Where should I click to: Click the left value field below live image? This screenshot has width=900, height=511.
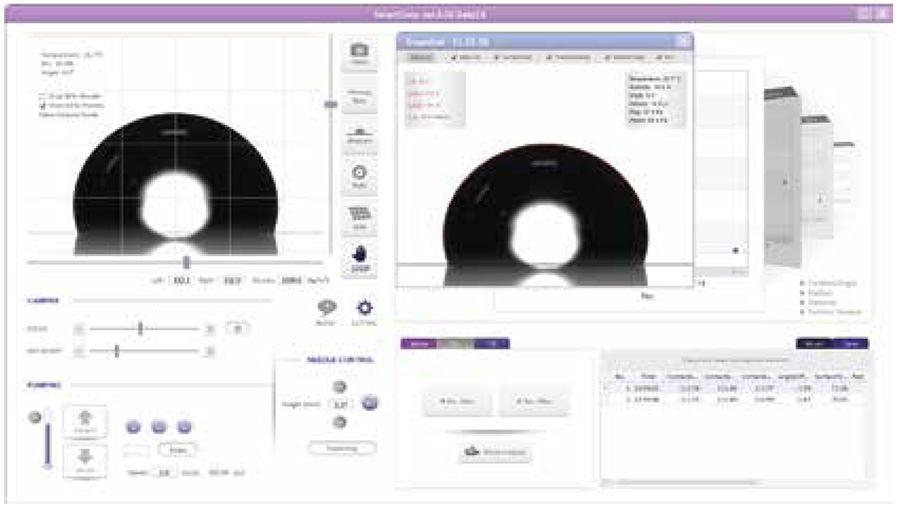(181, 280)
